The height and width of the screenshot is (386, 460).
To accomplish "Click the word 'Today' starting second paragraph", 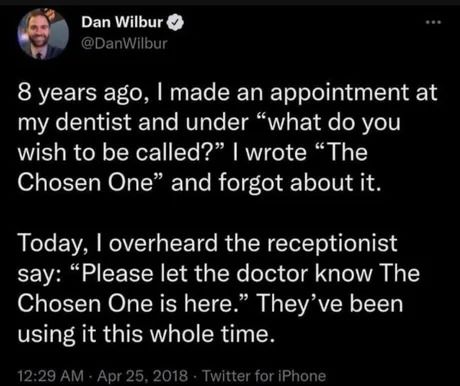I will [x=51, y=244].
